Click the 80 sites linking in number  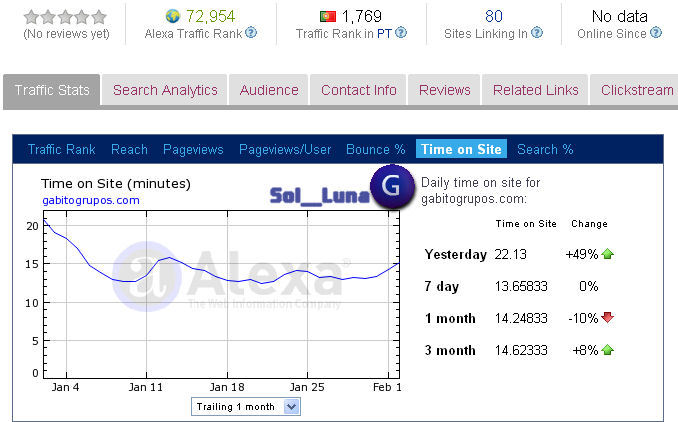[493, 16]
